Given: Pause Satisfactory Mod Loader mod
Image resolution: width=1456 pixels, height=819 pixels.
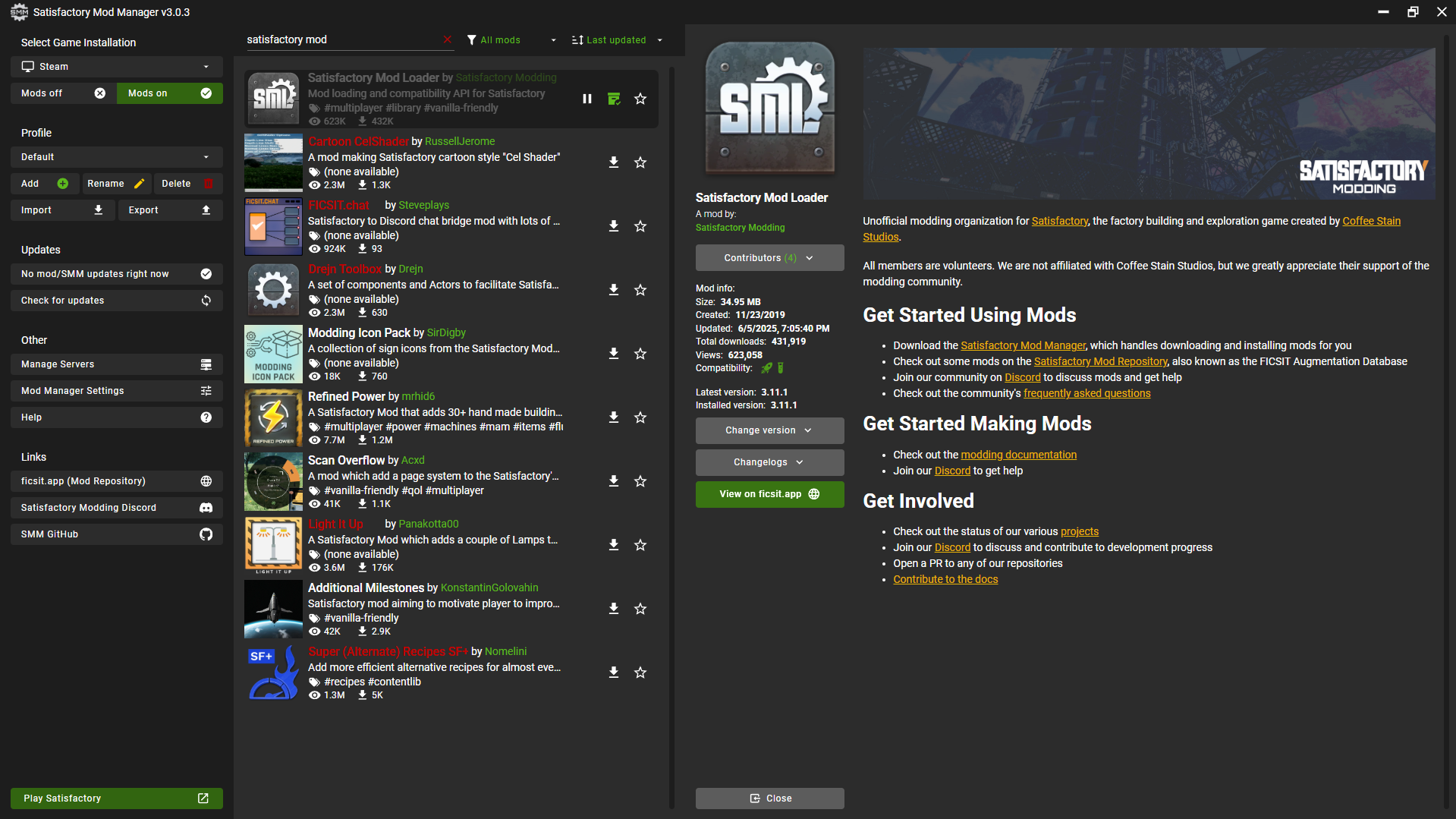Looking at the screenshot, I should click(587, 99).
